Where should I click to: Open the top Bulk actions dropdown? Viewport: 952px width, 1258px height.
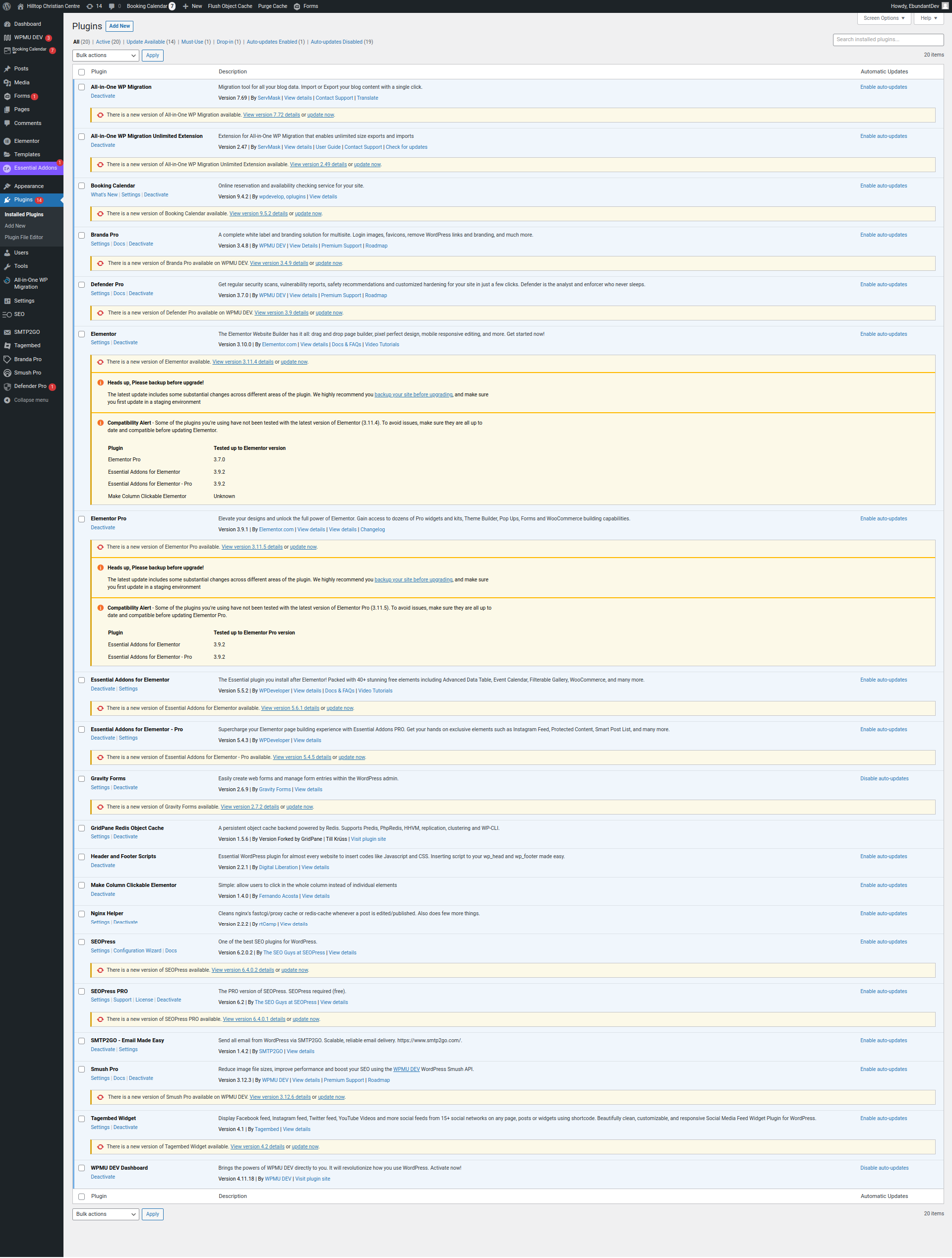click(x=106, y=56)
